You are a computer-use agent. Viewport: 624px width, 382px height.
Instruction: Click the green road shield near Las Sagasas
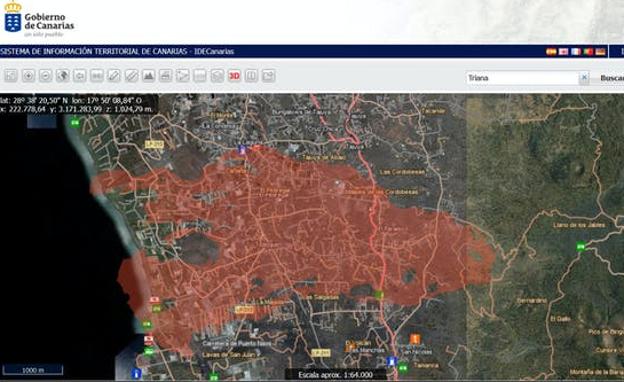[378, 295]
